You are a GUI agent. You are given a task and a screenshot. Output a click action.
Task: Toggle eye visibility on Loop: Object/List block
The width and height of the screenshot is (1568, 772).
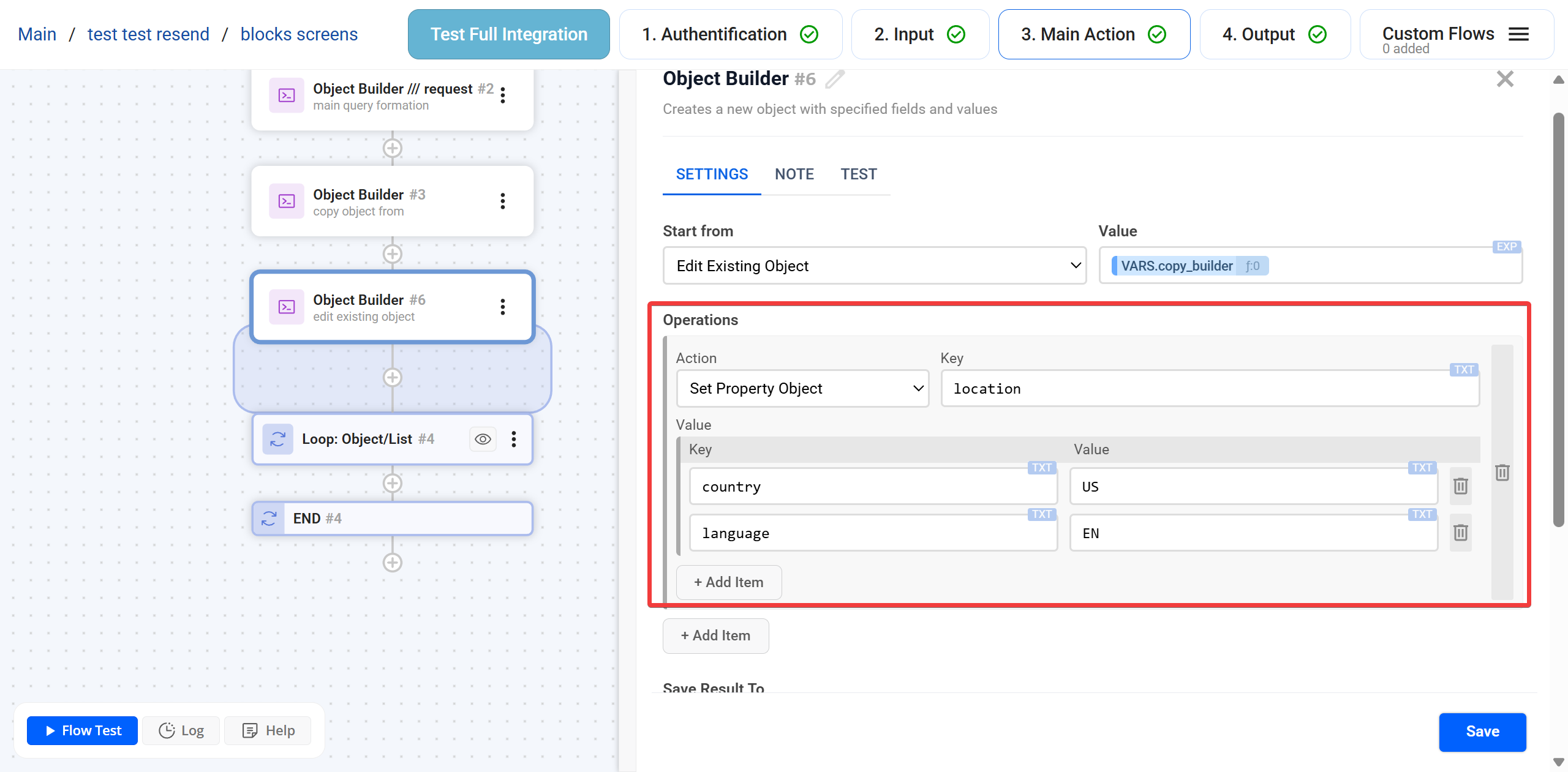[483, 439]
